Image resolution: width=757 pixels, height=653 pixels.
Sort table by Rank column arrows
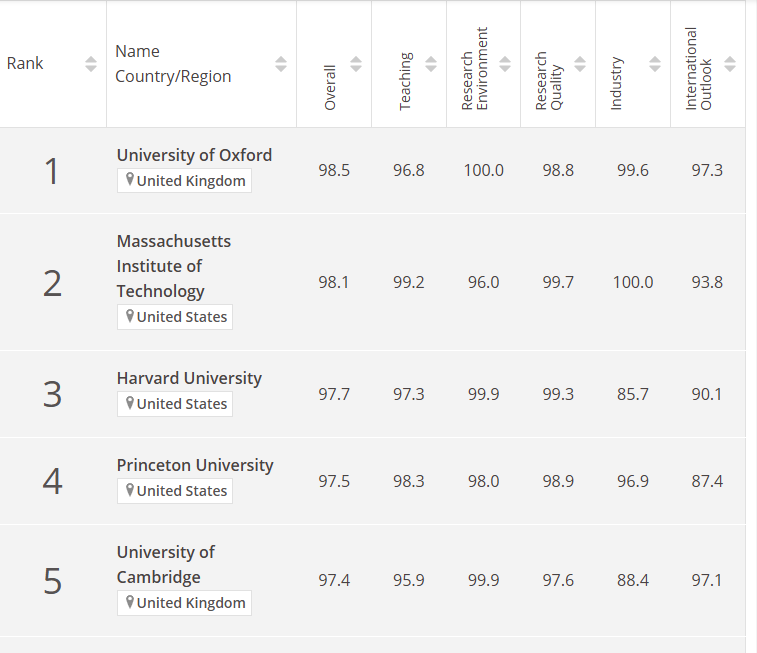coord(91,64)
